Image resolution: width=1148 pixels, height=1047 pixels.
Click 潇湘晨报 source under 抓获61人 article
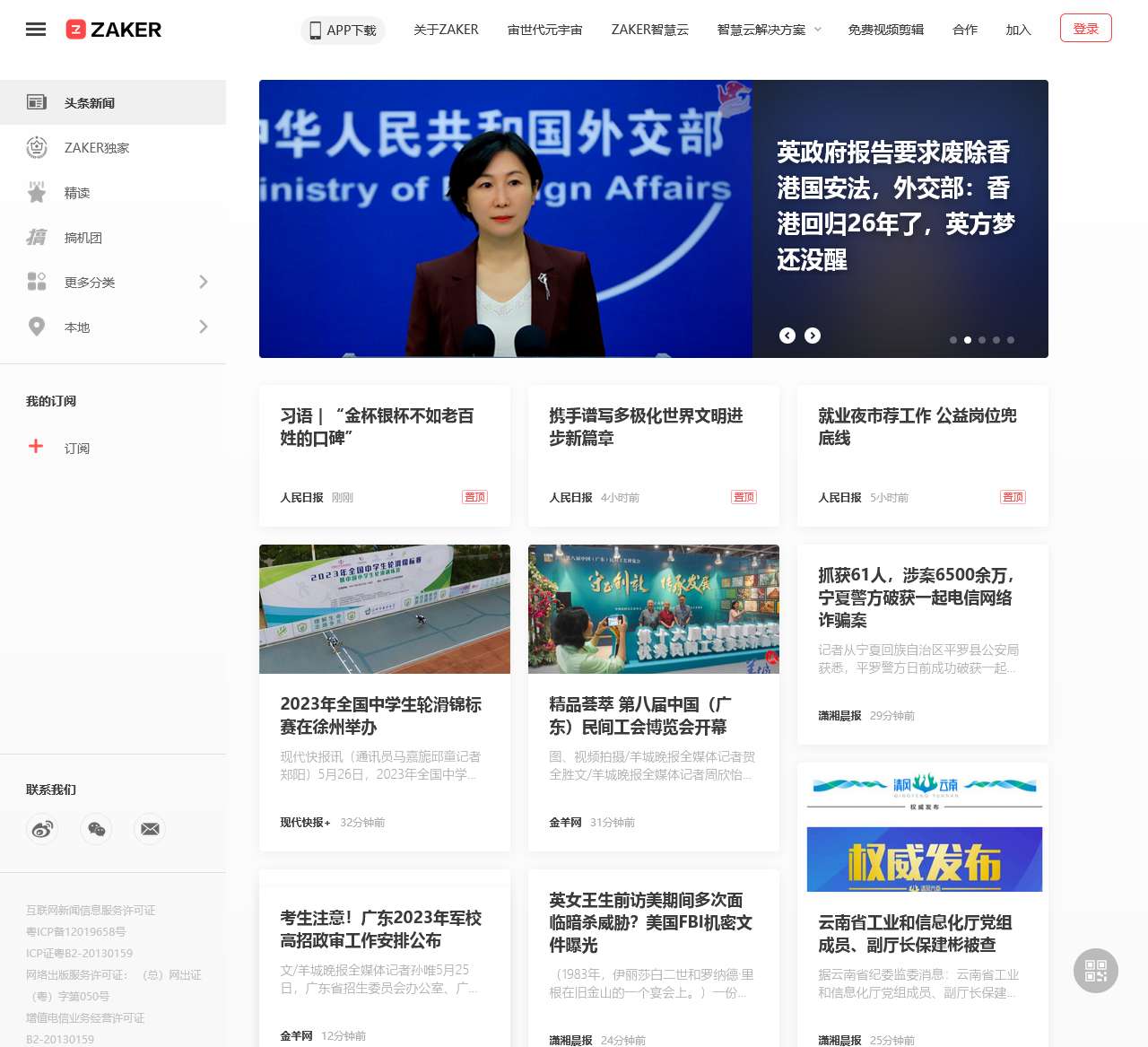839,716
